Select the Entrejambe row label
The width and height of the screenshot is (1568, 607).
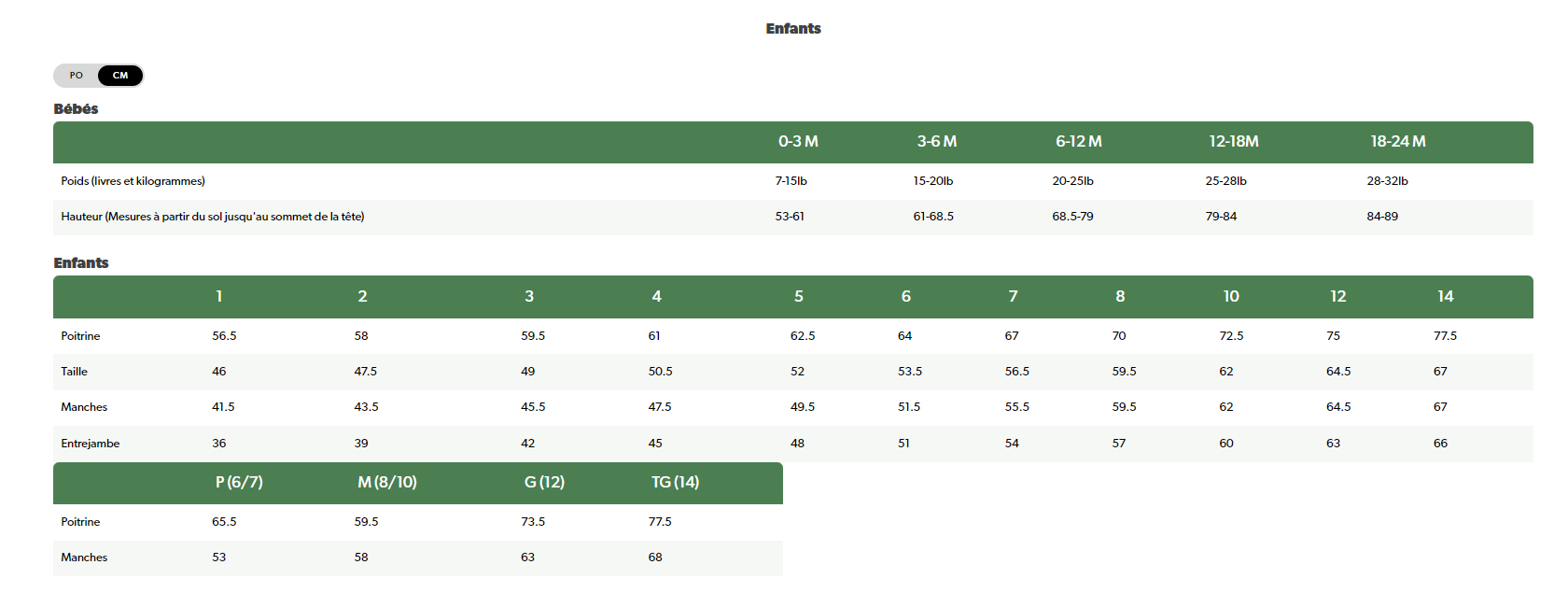(x=90, y=444)
